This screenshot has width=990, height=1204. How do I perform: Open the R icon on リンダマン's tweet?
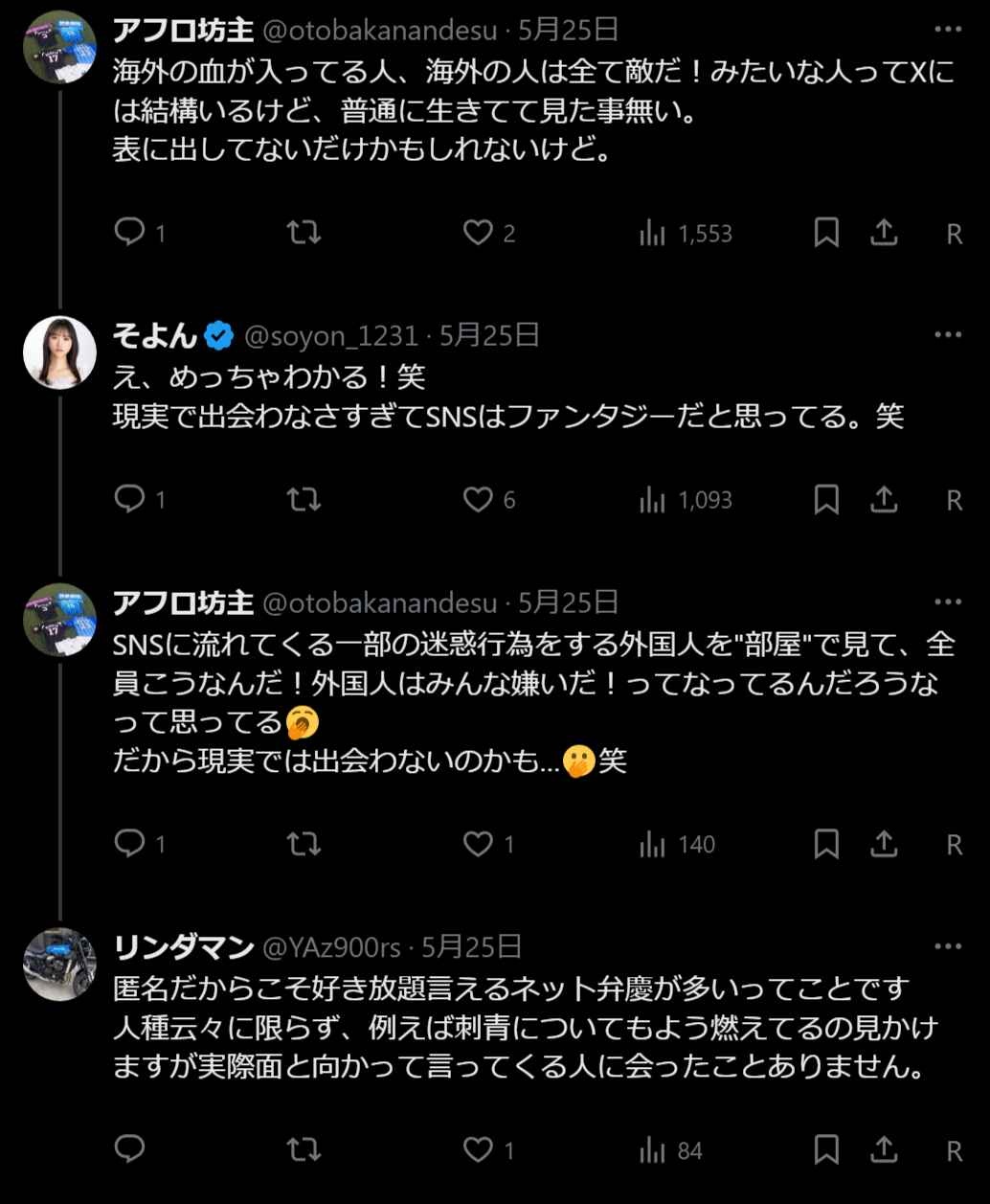pos(954,1149)
